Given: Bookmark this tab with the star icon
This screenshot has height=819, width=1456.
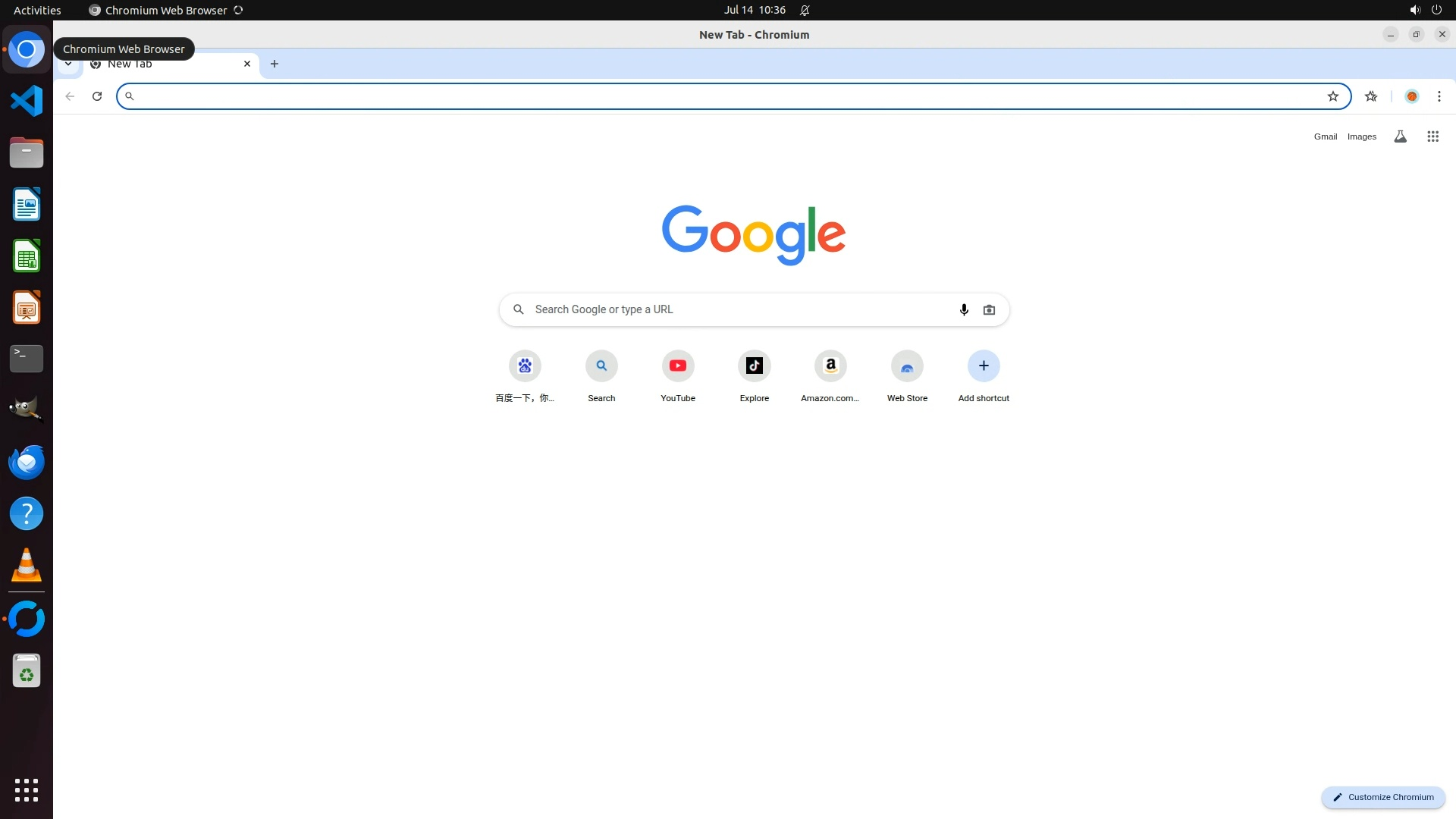Looking at the screenshot, I should pos(1333,96).
